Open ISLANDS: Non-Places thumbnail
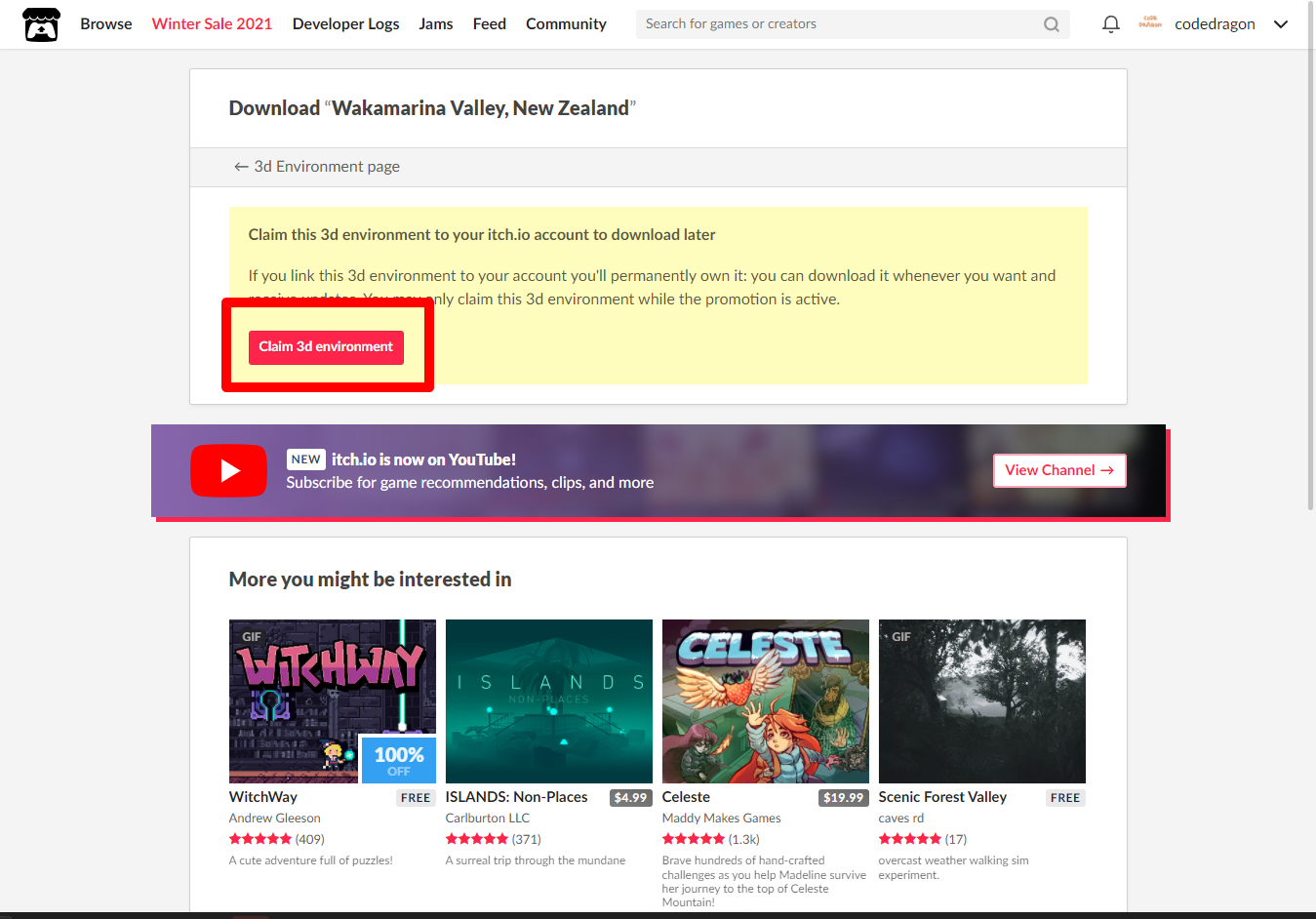 coord(549,701)
